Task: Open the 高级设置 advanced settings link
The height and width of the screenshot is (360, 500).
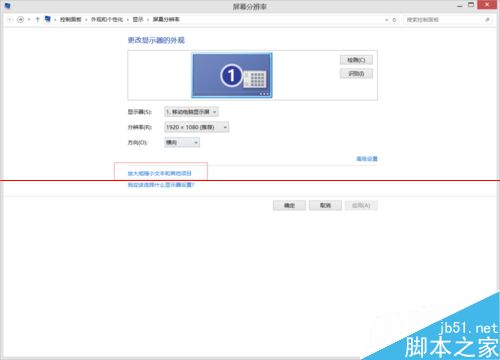Action: click(x=367, y=159)
